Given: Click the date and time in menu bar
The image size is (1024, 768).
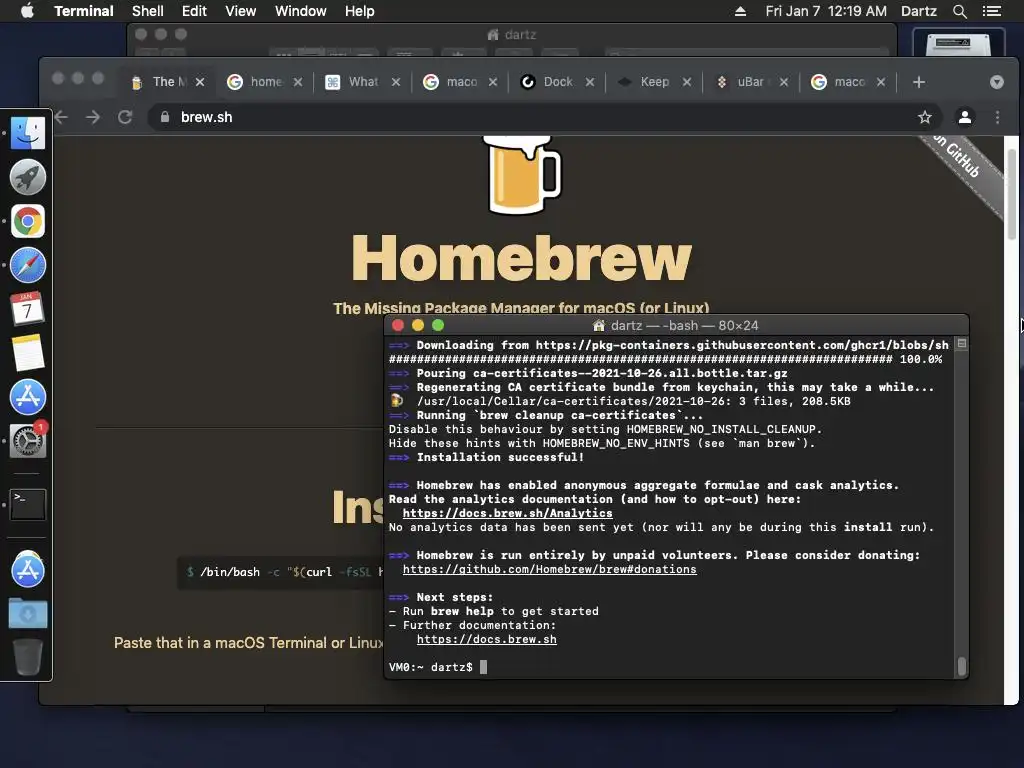Looking at the screenshot, I should 826,11.
